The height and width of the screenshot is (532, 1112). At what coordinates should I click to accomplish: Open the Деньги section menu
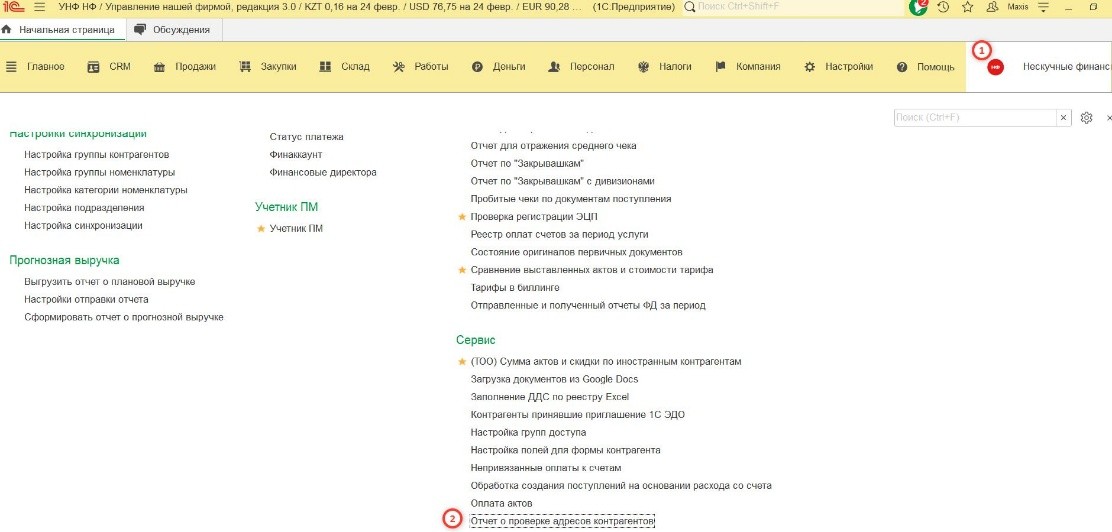click(498, 67)
